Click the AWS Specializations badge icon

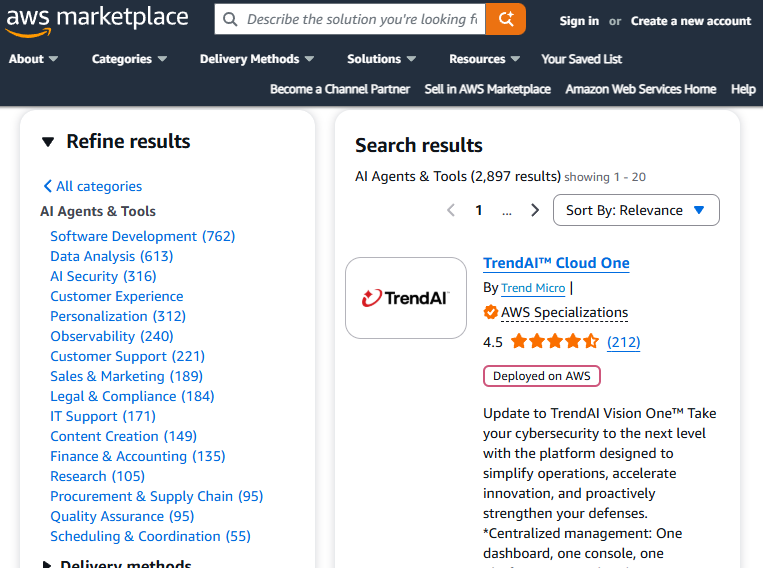(491, 312)
